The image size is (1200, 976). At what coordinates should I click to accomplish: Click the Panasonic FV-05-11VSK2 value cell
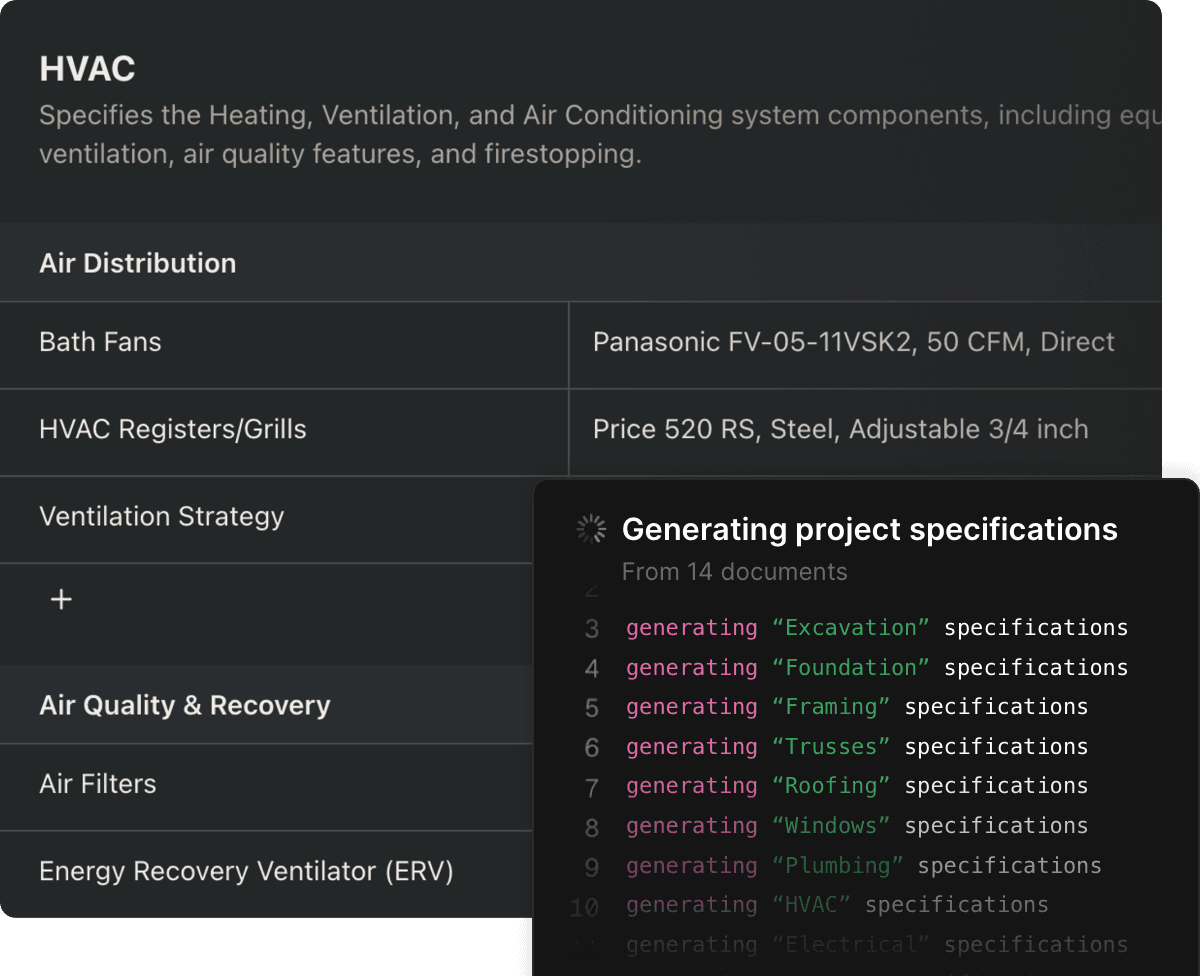point(865,345)
